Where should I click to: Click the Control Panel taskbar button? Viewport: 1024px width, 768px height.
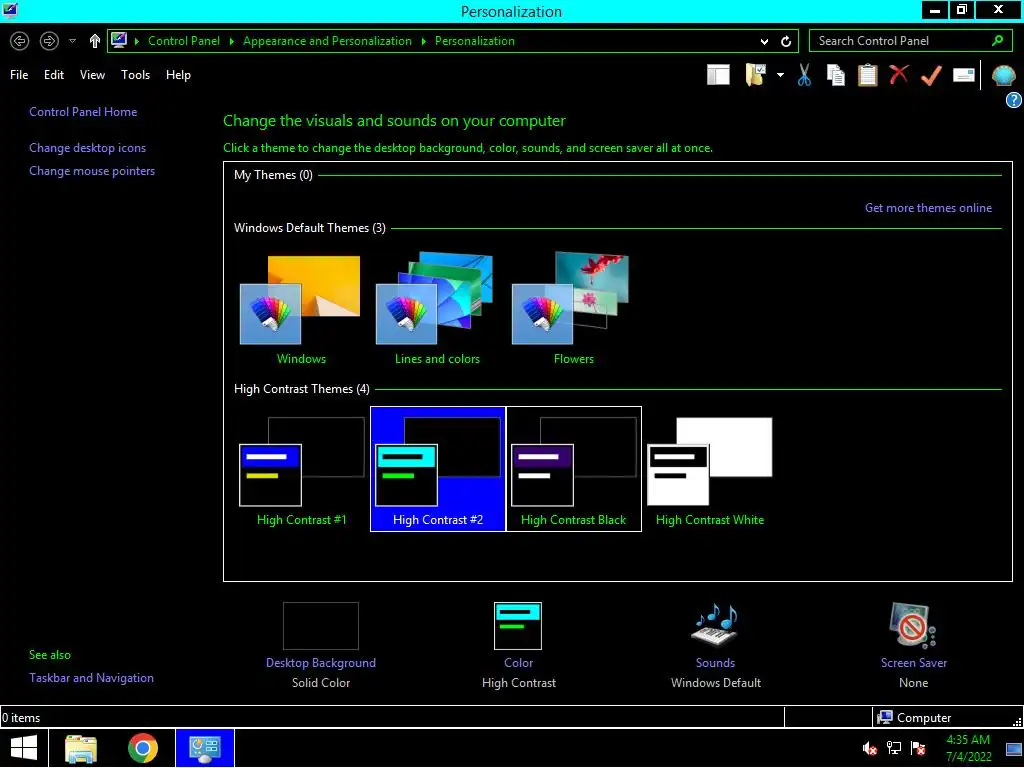click(204, 748)
